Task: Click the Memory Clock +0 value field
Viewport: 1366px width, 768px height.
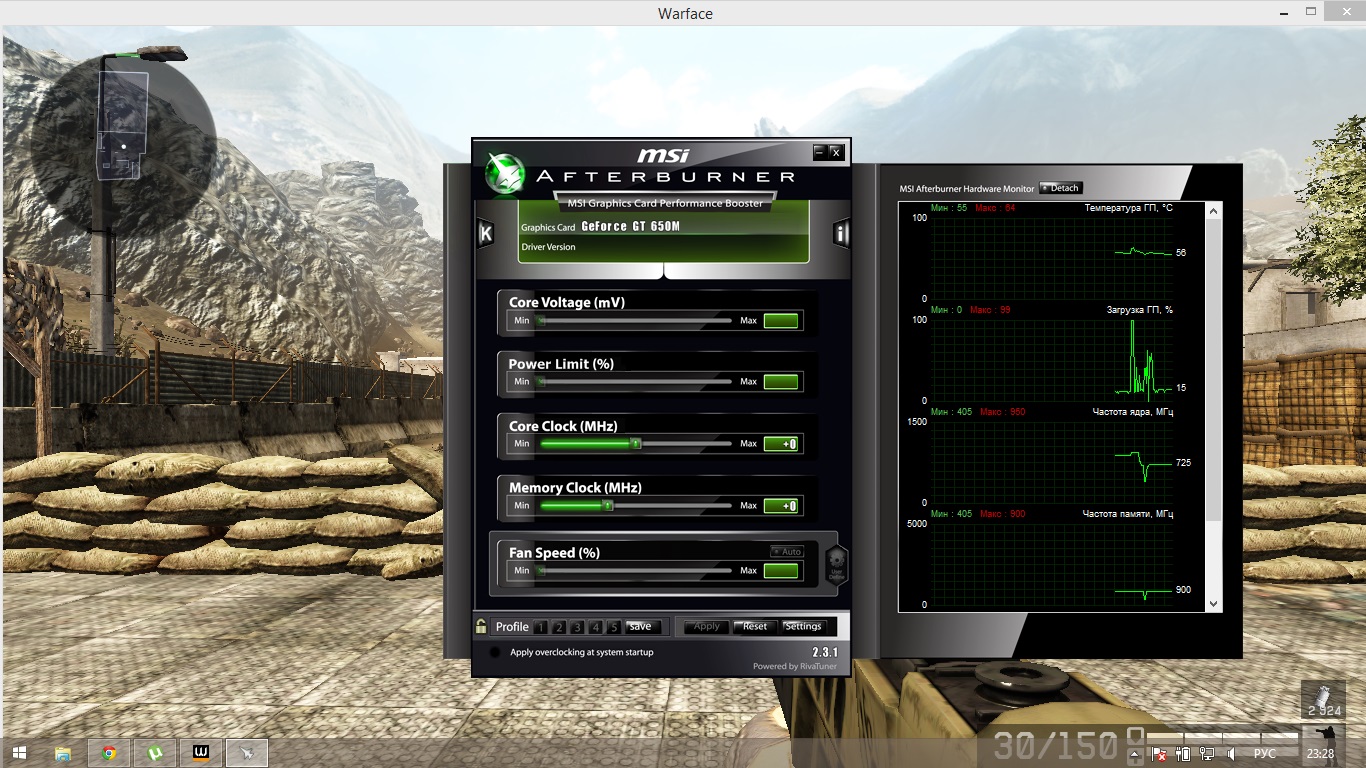Action: tap(781, 506)
